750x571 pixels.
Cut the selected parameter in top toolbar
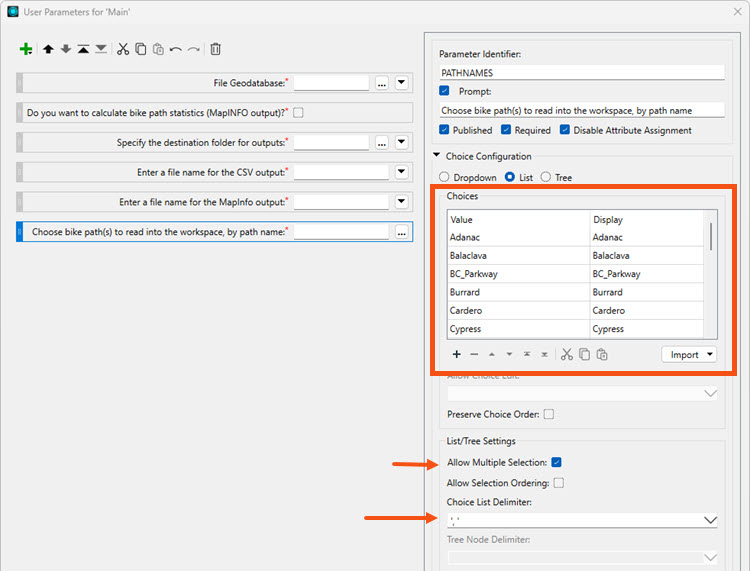pyautogui.click(x=123, y=49)
